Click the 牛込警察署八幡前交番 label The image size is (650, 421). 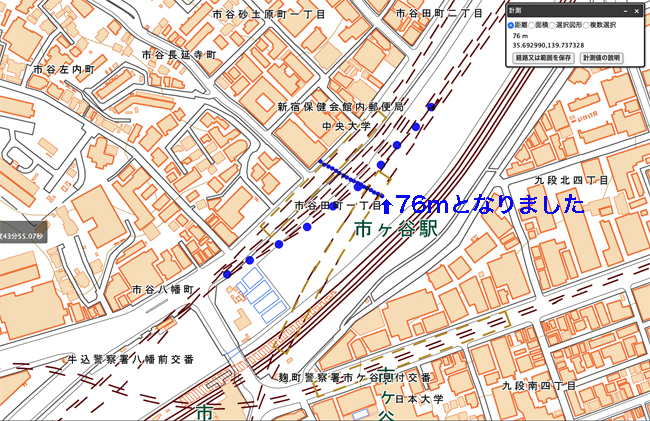point(131,359)
